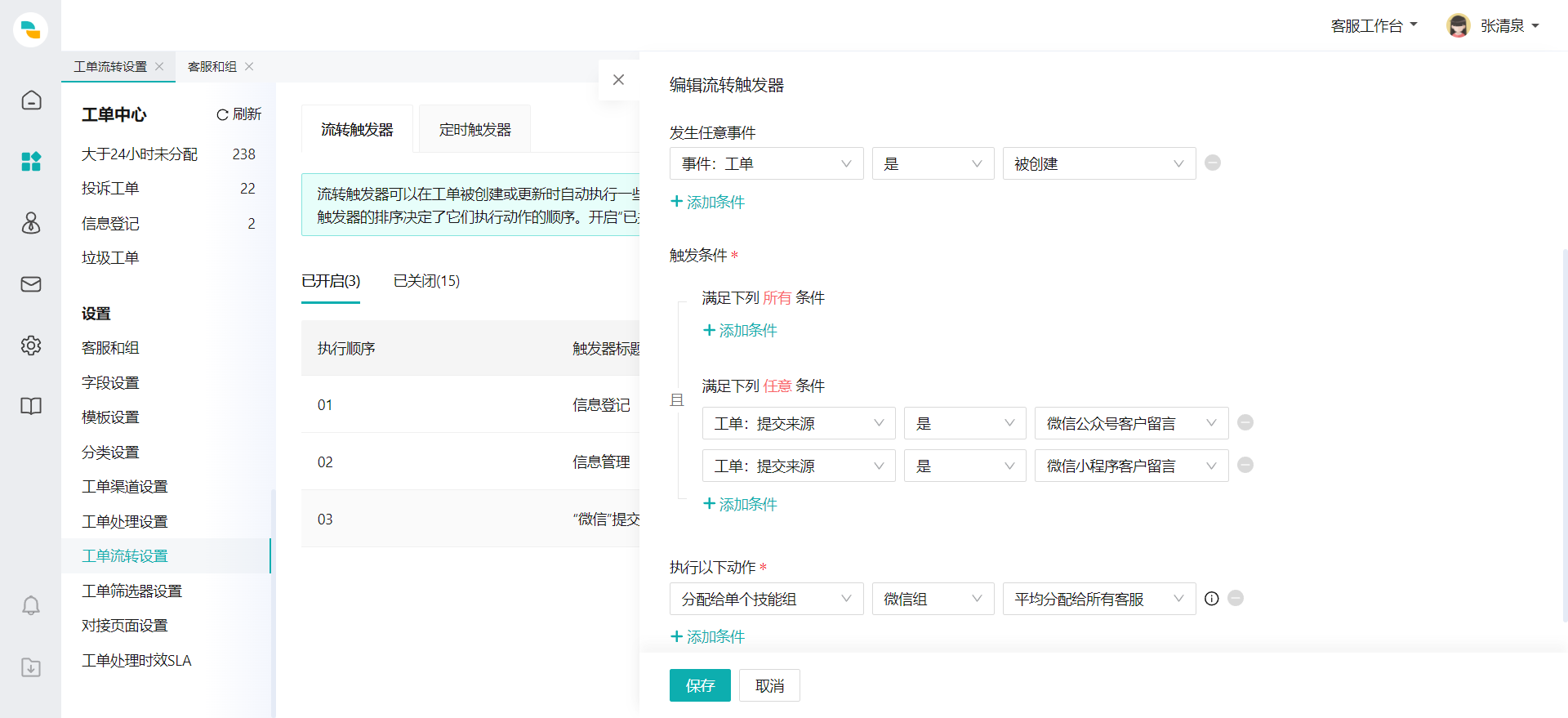Add a condition under 满足下列所有条件
The width and height of the screenshot is (1568, 718).
pyautogui.click(x=740, y=330)
